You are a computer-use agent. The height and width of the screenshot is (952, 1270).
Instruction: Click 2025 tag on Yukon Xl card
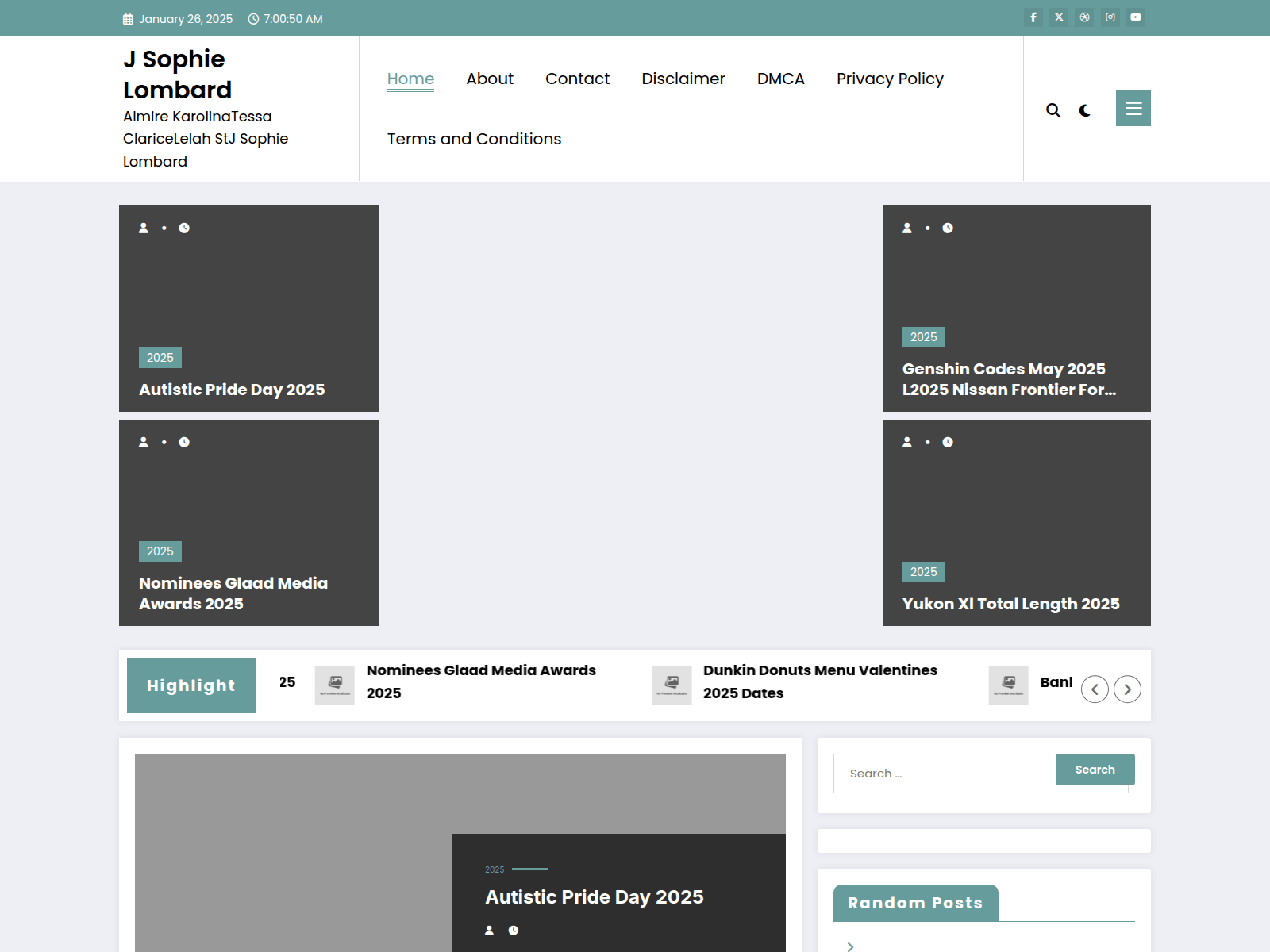click(924, 572)
